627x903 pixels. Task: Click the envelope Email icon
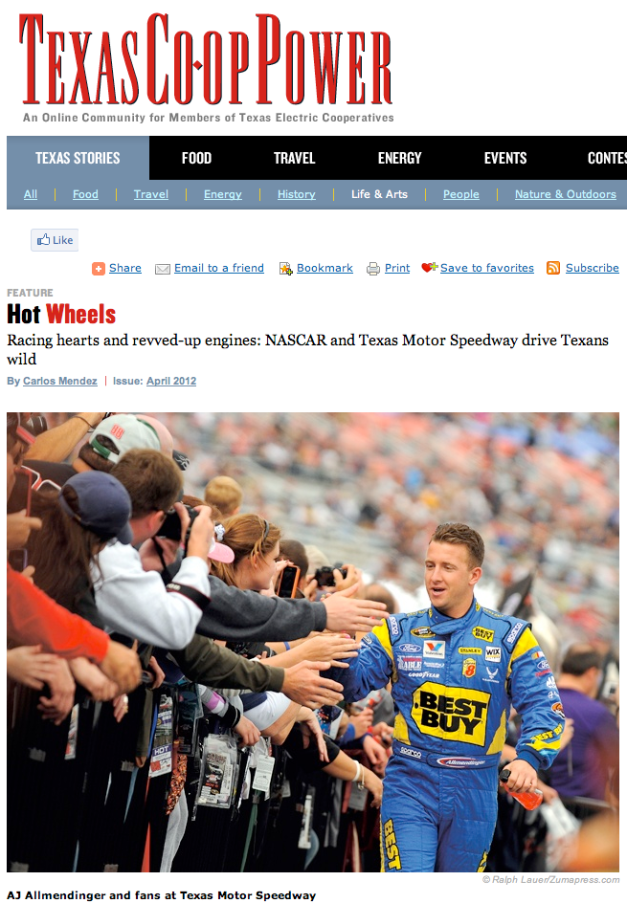tap(163, 269)
